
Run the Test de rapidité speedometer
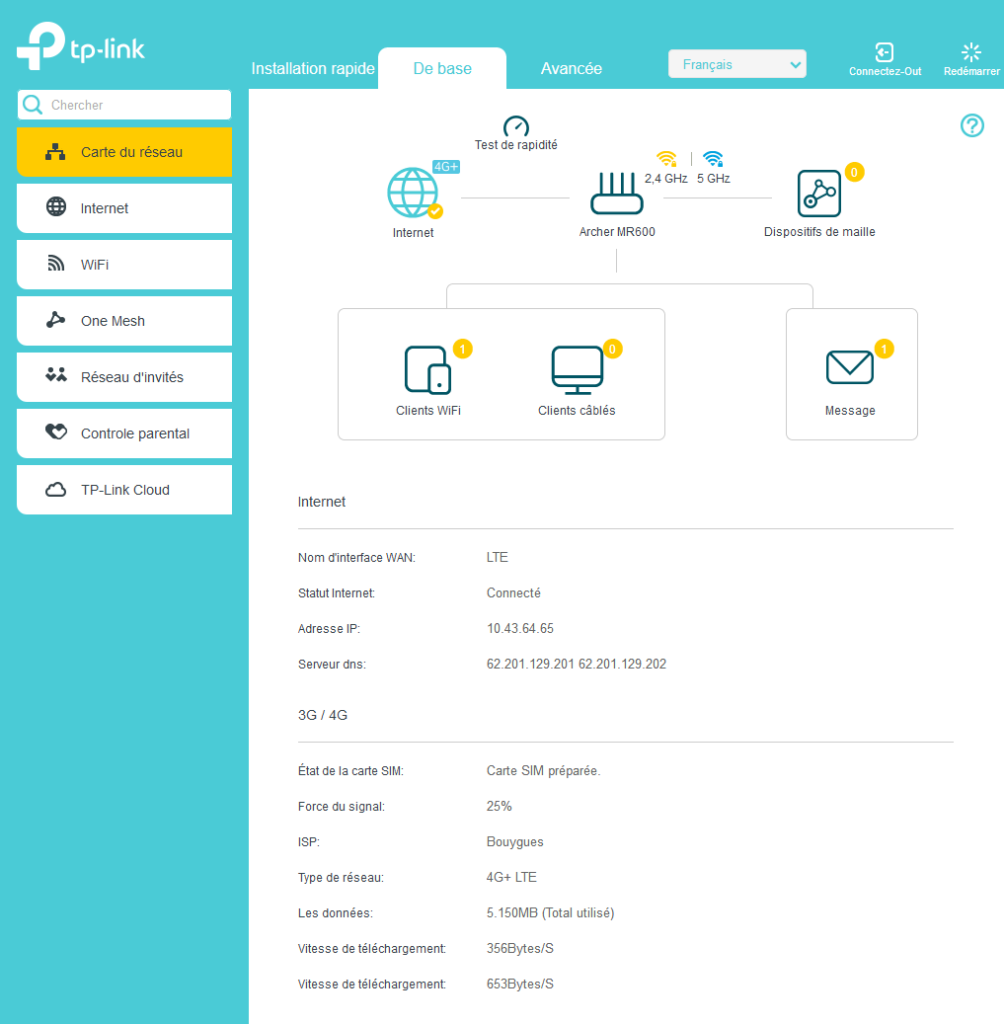pyautogui.click(x=516, y=127)
